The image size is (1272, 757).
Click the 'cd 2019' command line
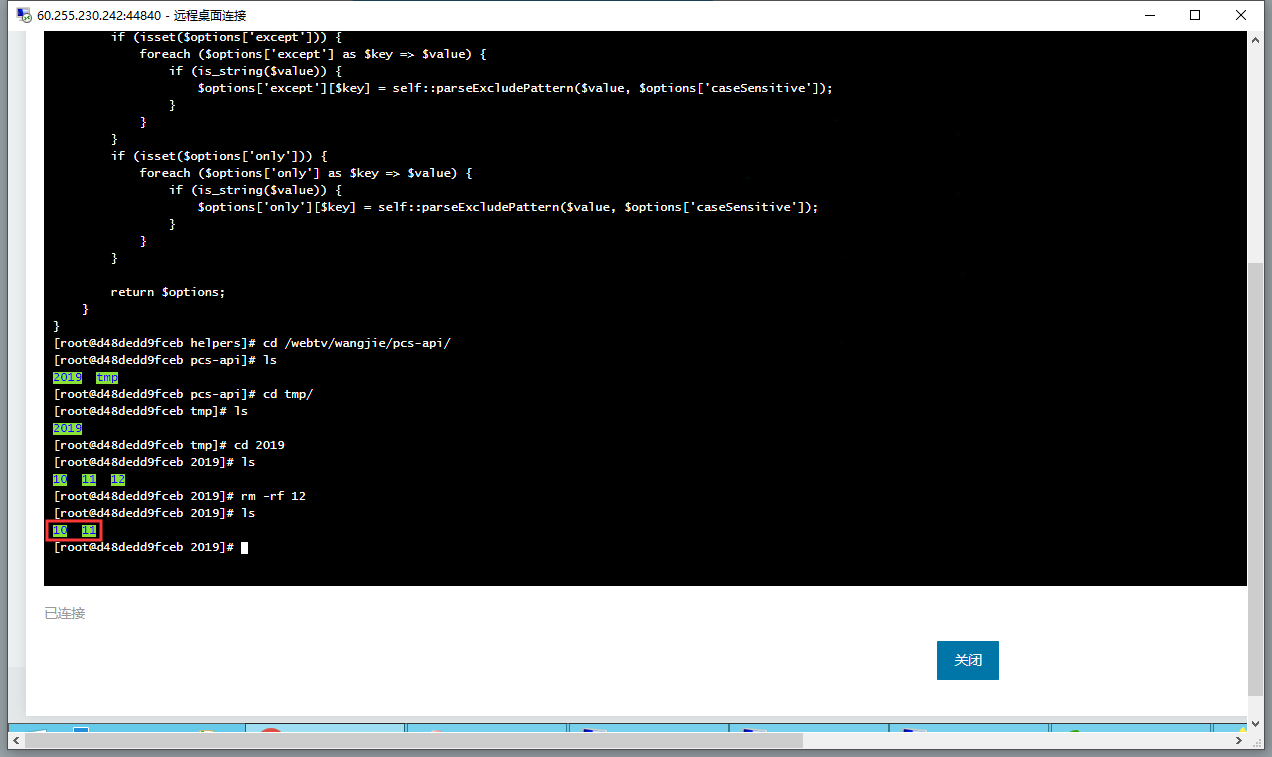click(169, 445)
